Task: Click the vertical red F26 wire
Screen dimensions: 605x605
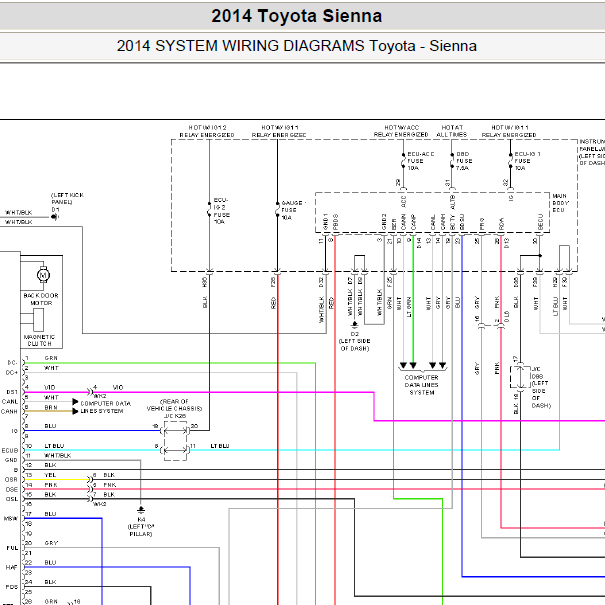Action: coord(277,440)
